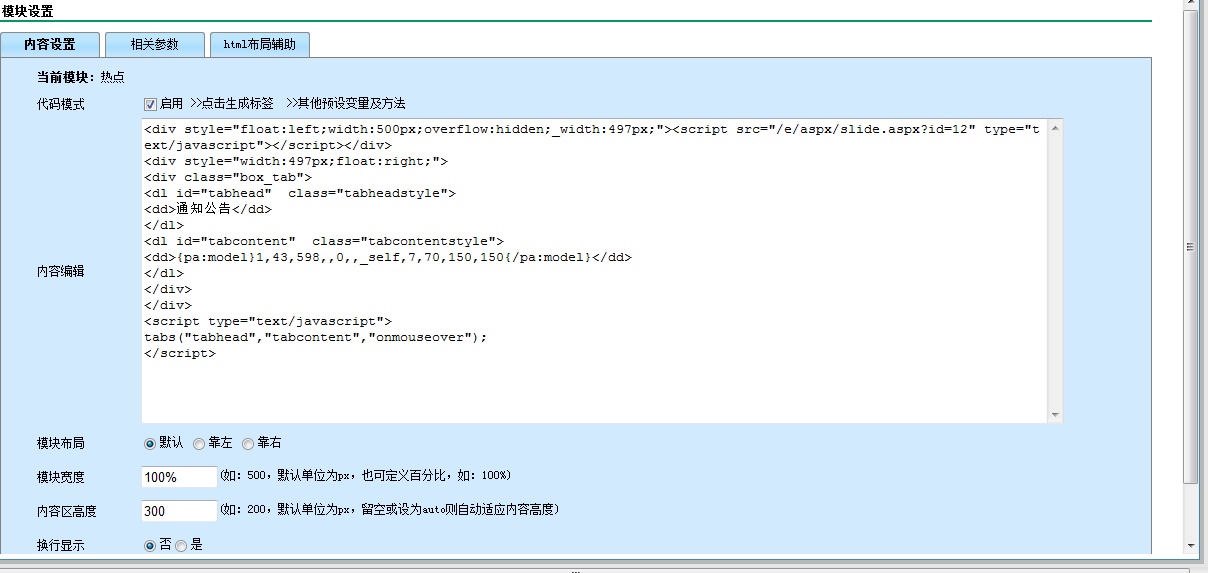The width and height of the screenshot is (1208, 573).
Task: Click the textarea scrollbar up arrow
Action: tap(1055, 127)
